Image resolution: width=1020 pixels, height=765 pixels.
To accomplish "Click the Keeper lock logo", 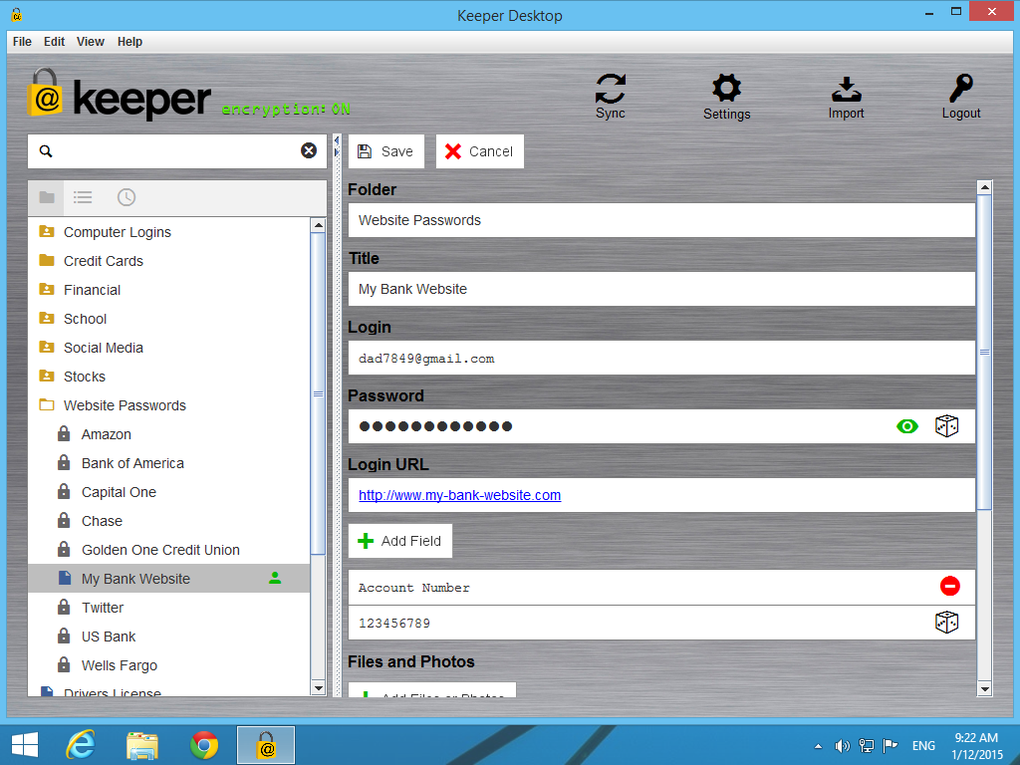I will click(x=45, y=93).
